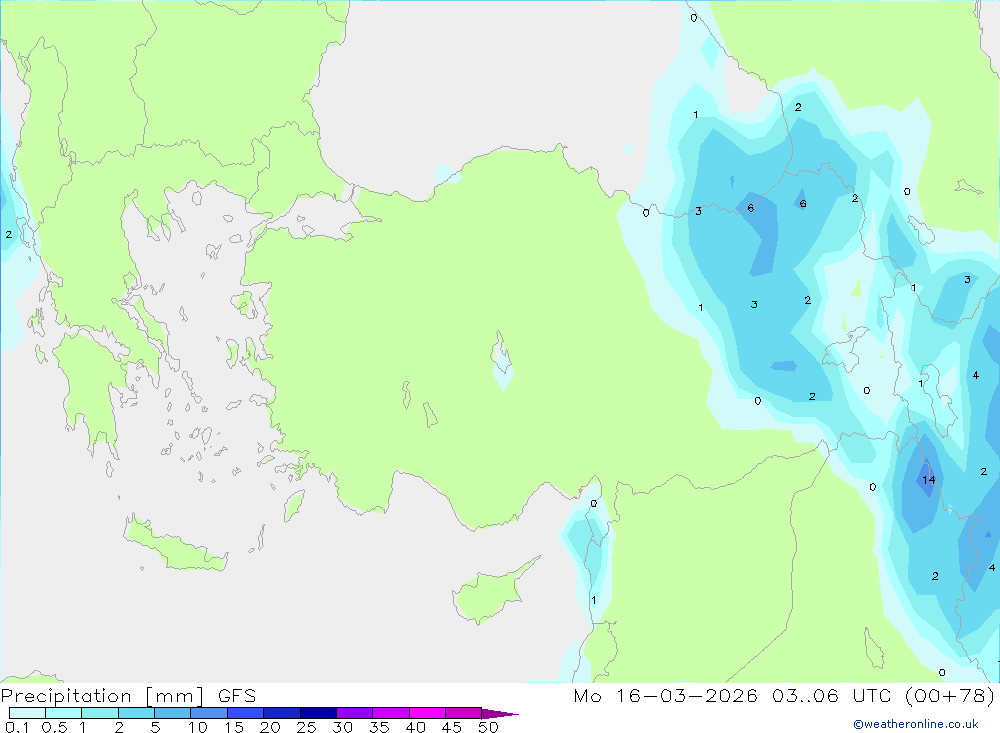Click the '45' legend scale label
This screenshot has height=733, width=1000.
452,727
